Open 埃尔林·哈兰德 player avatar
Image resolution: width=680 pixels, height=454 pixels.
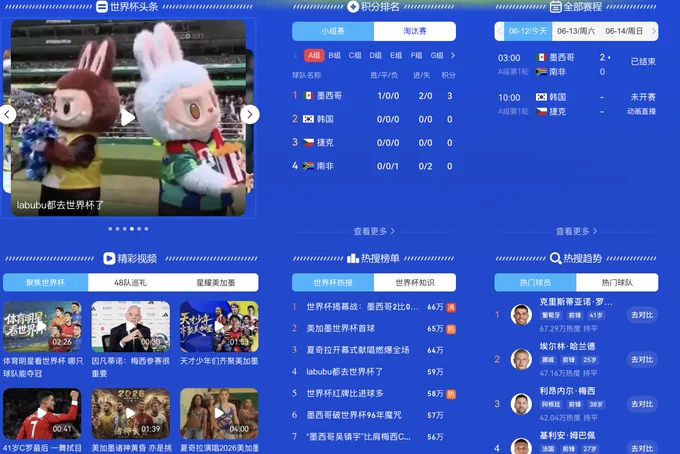click(521, 359)
